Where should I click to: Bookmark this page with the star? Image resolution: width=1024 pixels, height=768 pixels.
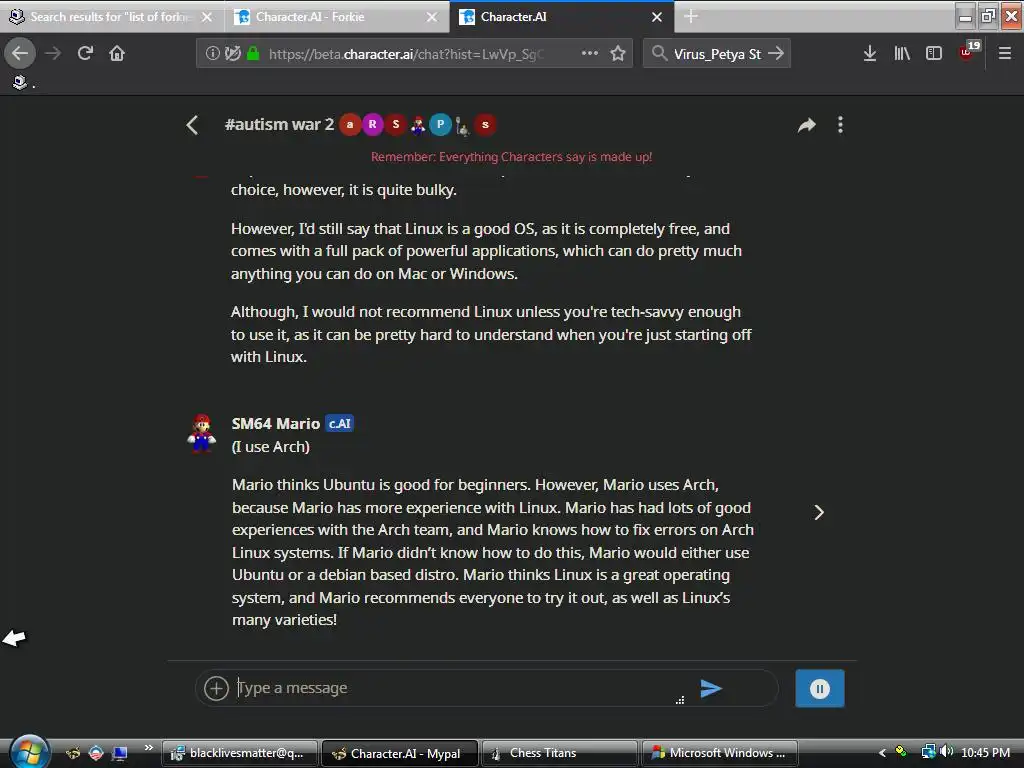point(618,54)
